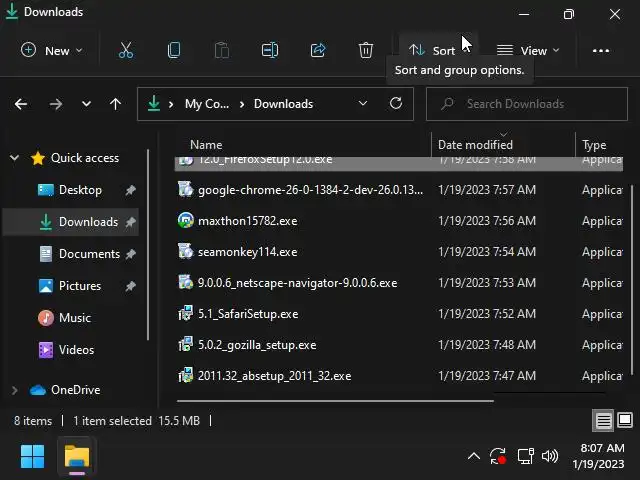Select Downloads in the navigation pane

pos(71,222)
